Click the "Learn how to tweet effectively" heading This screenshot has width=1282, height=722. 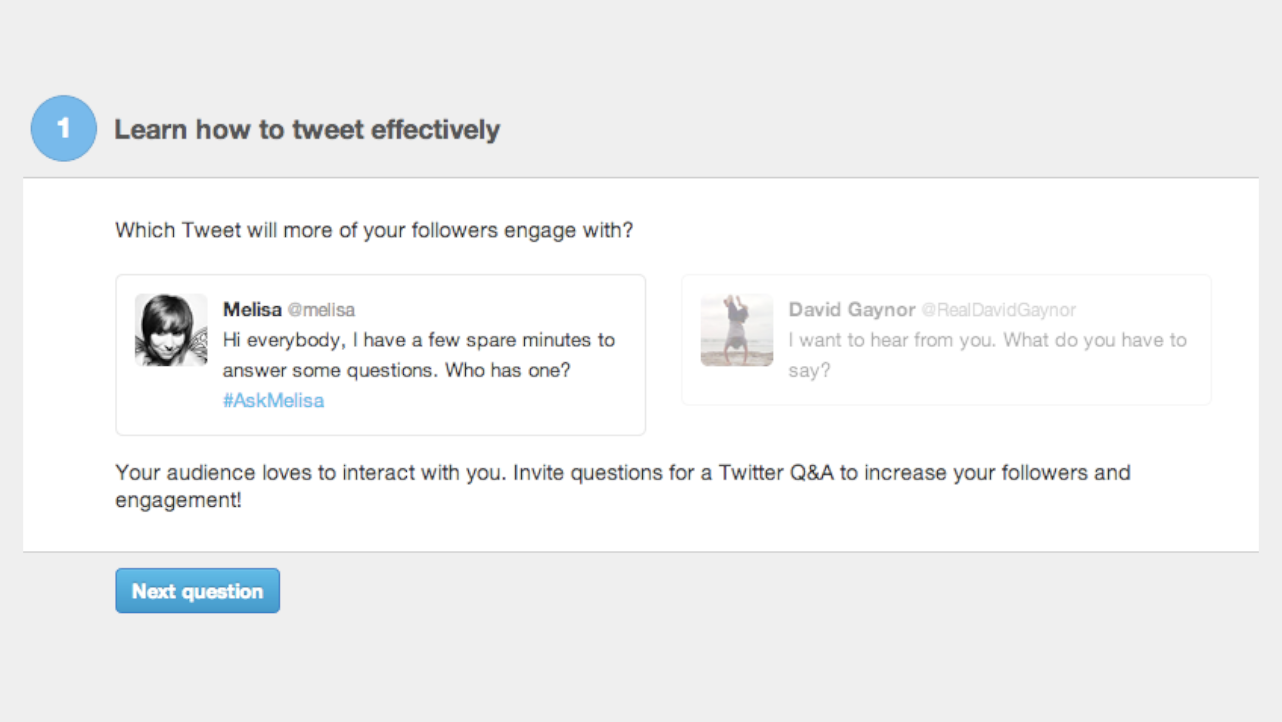point(308,129)
